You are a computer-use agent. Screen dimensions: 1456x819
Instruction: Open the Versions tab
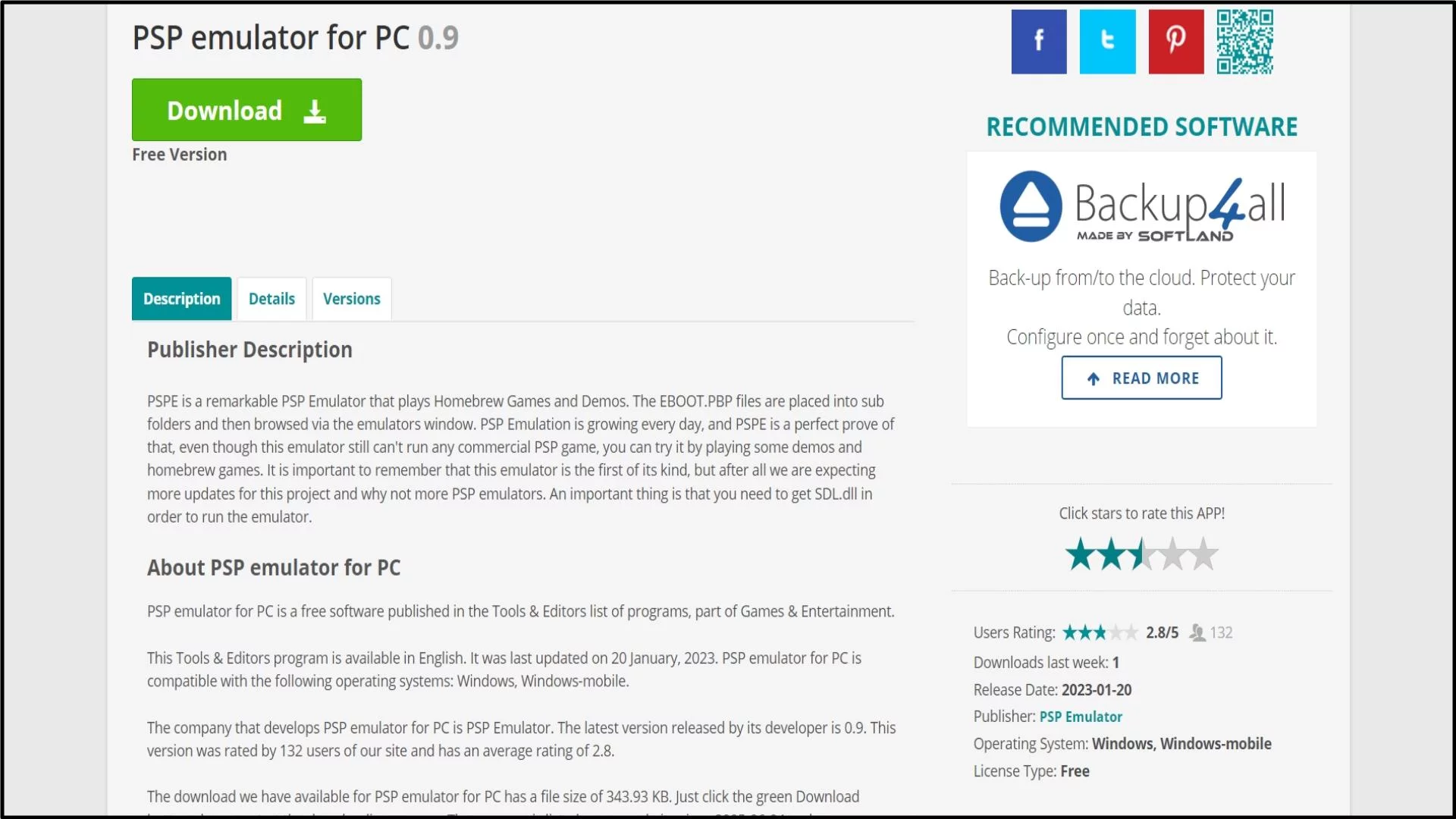coord(351,299)
